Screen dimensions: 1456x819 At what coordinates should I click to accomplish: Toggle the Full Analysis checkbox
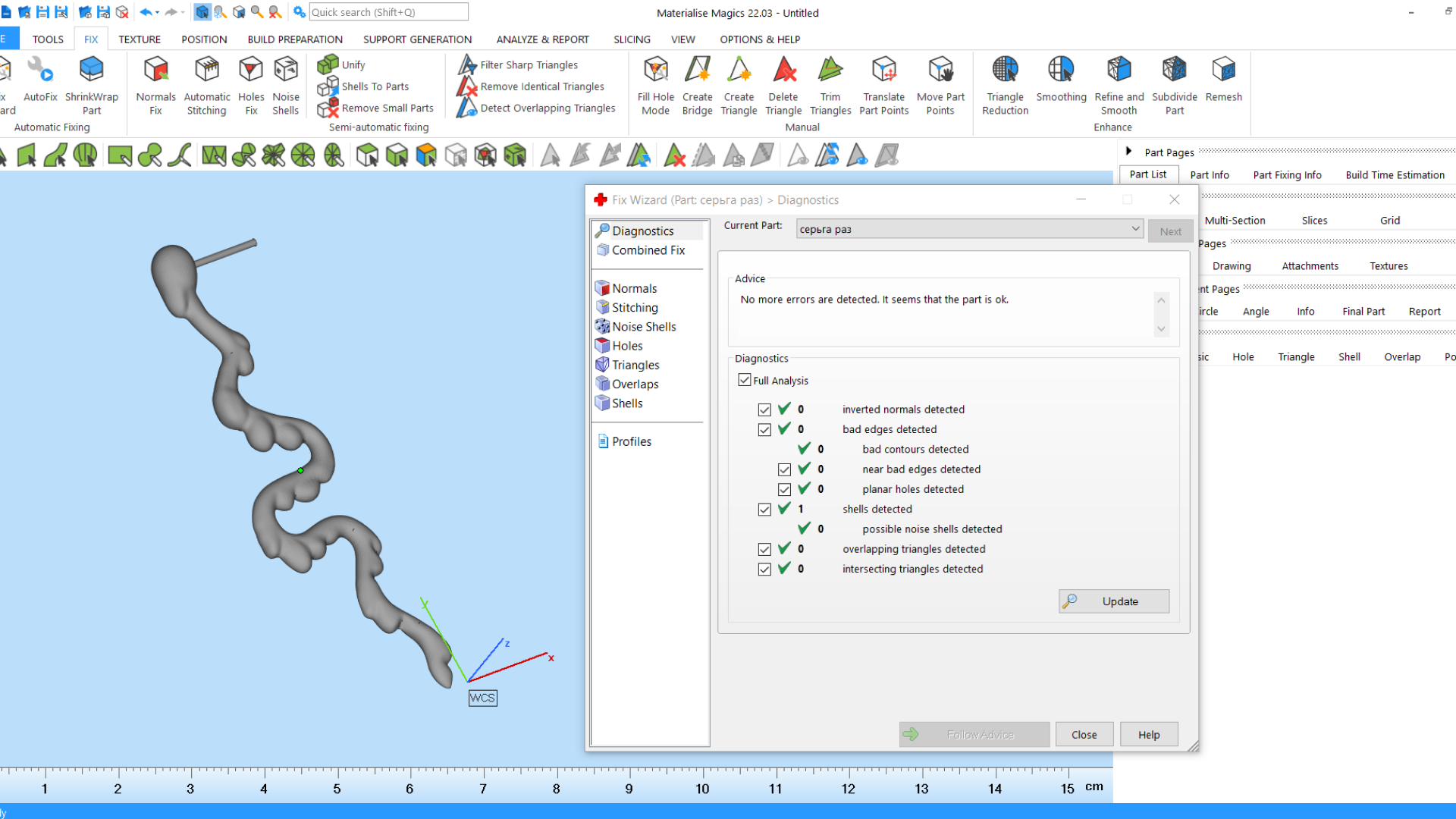745,380
